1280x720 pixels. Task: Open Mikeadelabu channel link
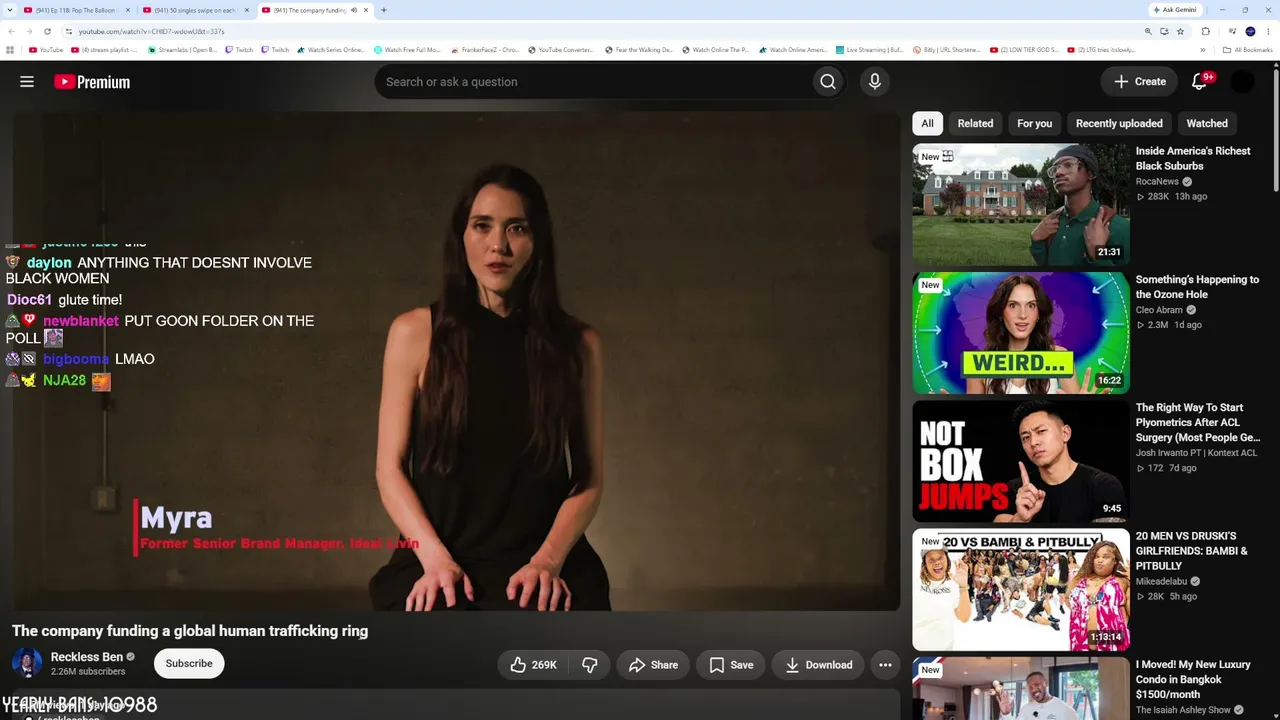click(x=1161, y=581)
